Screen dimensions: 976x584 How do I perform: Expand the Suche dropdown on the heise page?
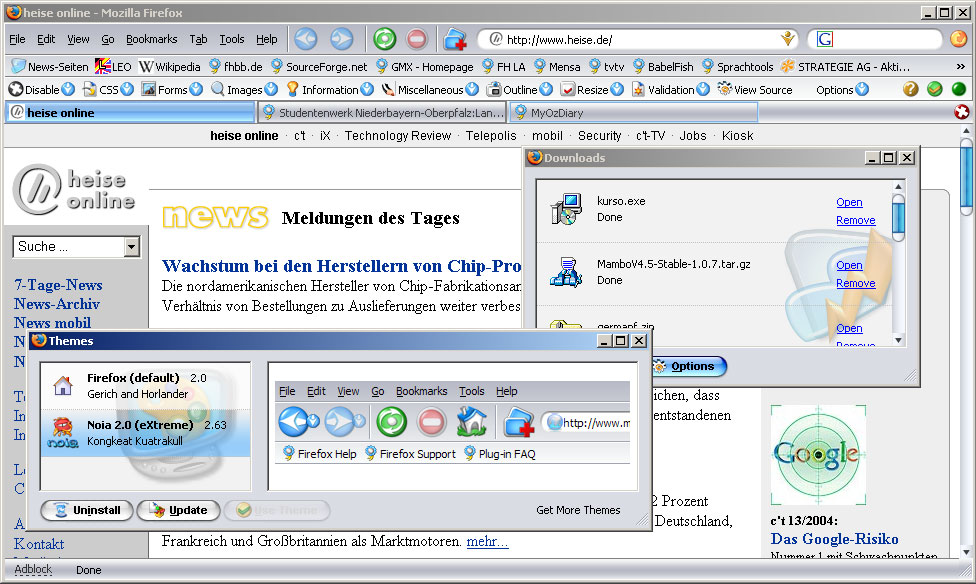[x=132, y=246]
